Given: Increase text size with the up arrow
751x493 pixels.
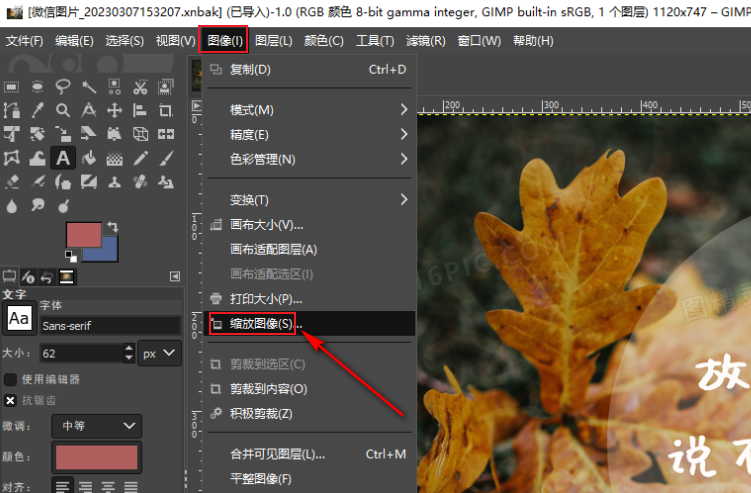Looking at the screenshot, I should [x=129, y=348].
